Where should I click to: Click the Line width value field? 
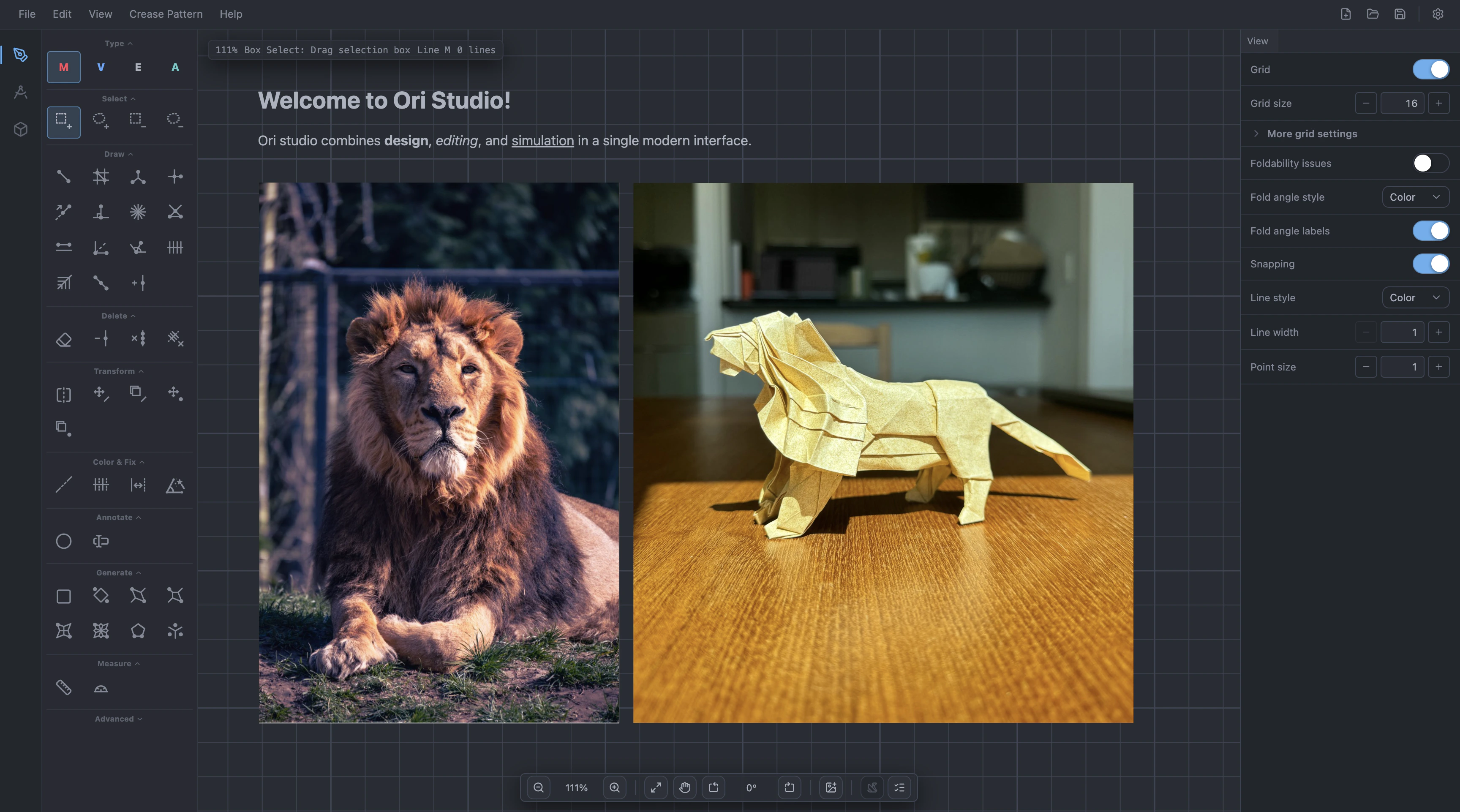point(1402,332)
